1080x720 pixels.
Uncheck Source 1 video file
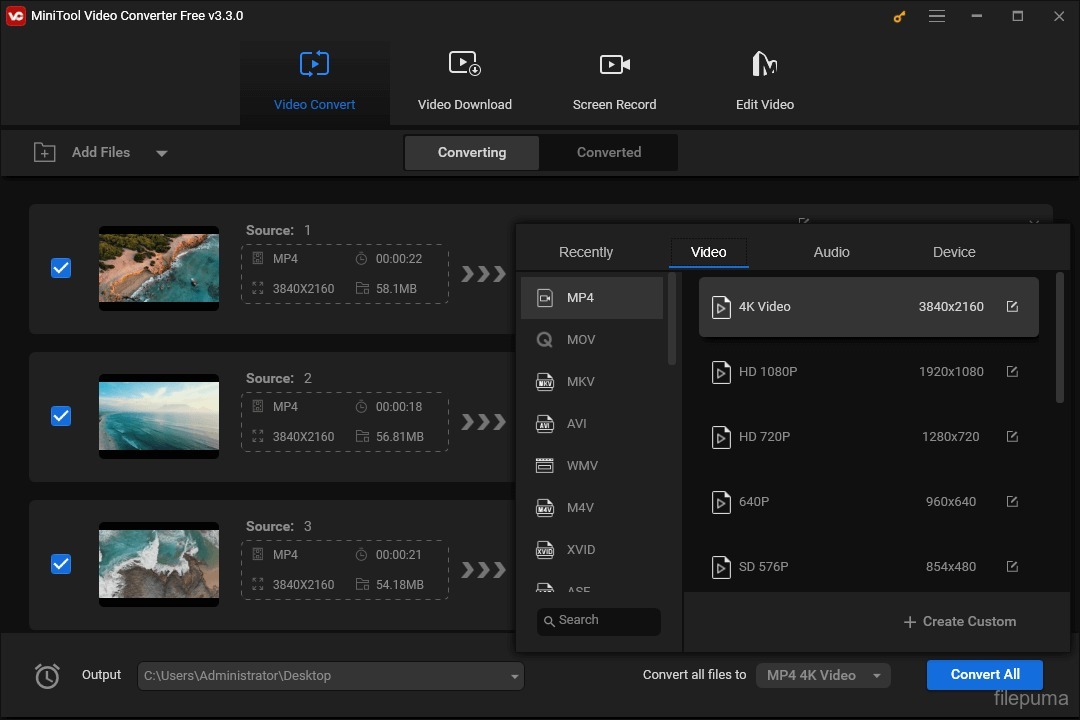61,268
